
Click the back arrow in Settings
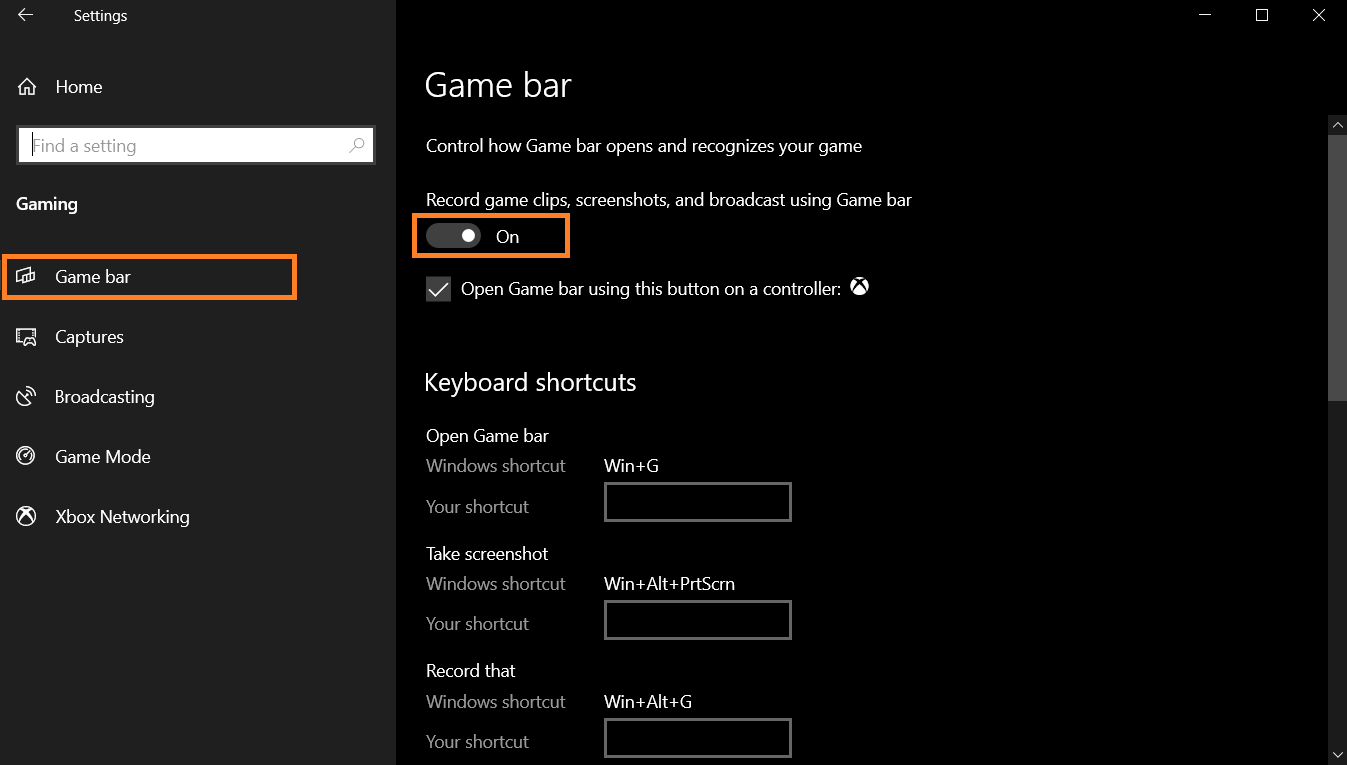click(x=25, y=15)
